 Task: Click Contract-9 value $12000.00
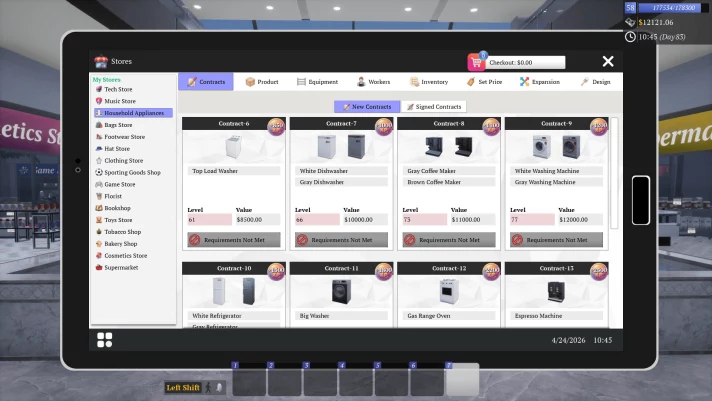click(580, 220)
